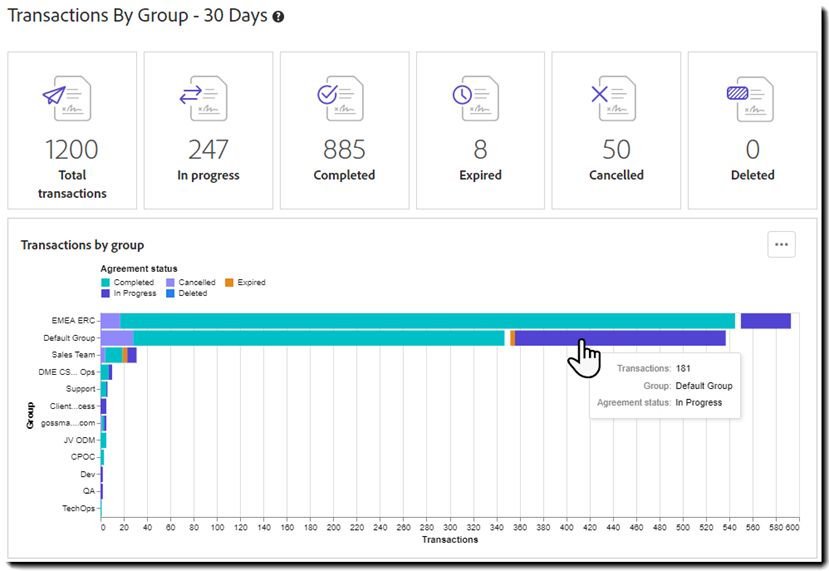The height and width of the screenshot is (571, 829).
Task: Select the EMEA ERC completed bar
Action: click(x=428, y=321)
